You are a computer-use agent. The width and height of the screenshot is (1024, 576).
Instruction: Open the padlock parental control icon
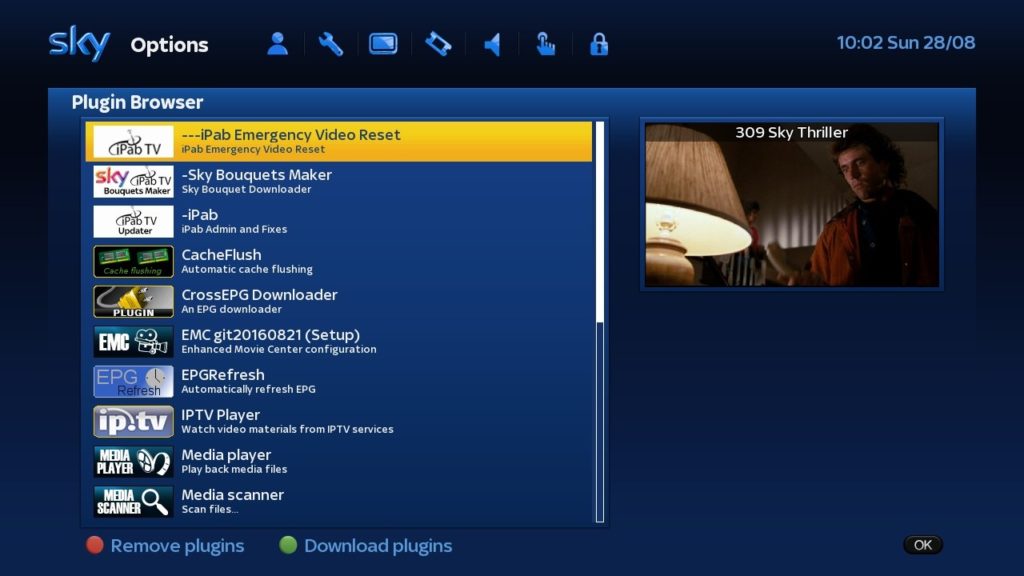[x=599, y=44]
